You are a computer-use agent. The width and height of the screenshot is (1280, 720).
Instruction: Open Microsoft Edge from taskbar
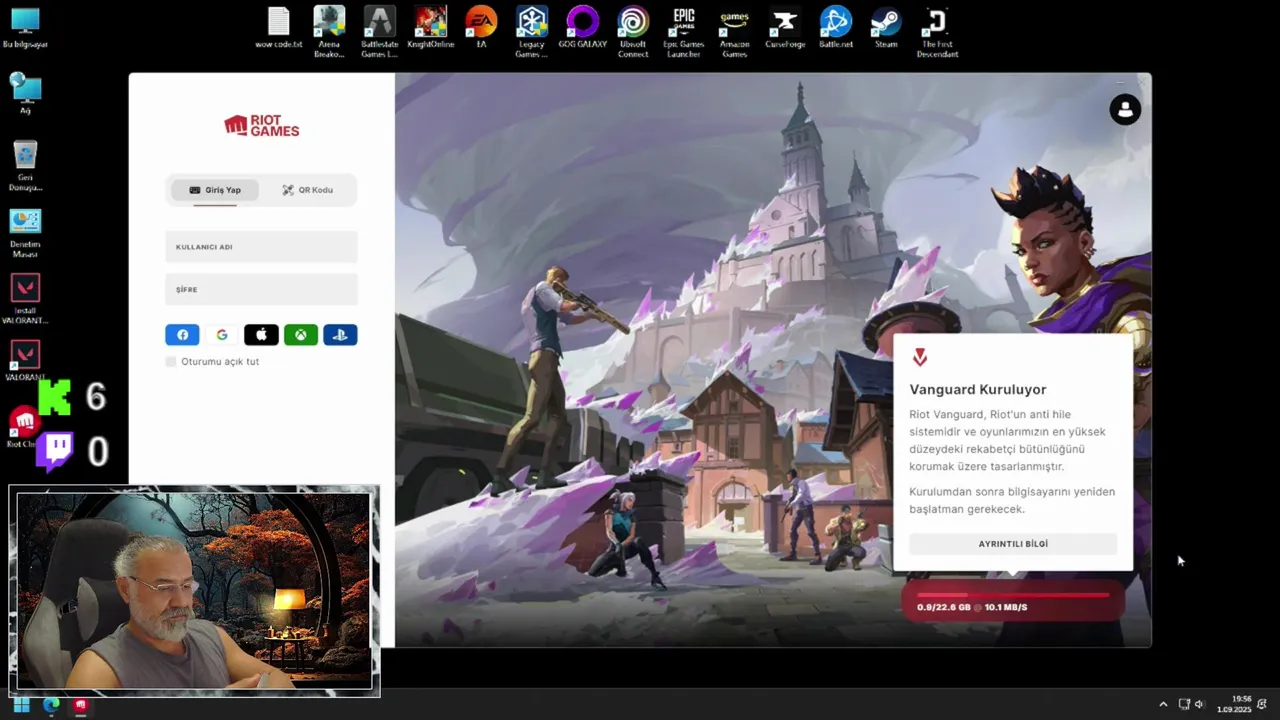coord(51,705)
